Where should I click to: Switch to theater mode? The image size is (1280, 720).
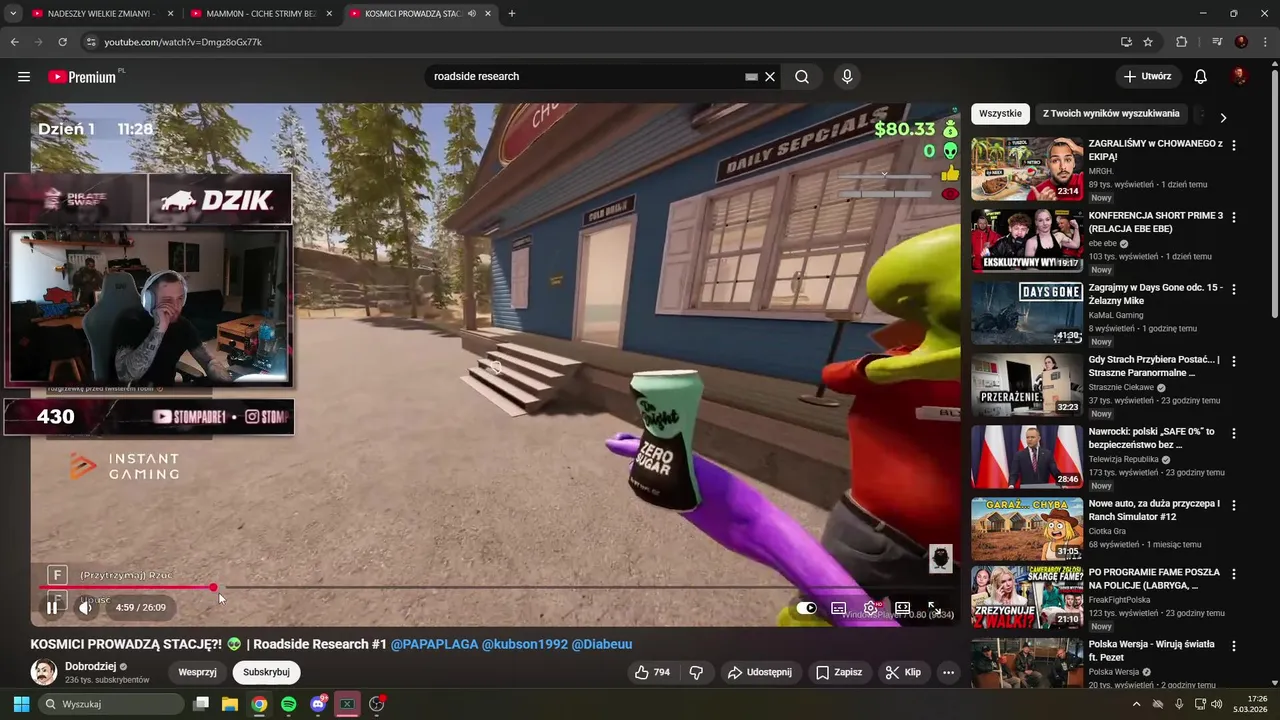(x=903, y=608)
